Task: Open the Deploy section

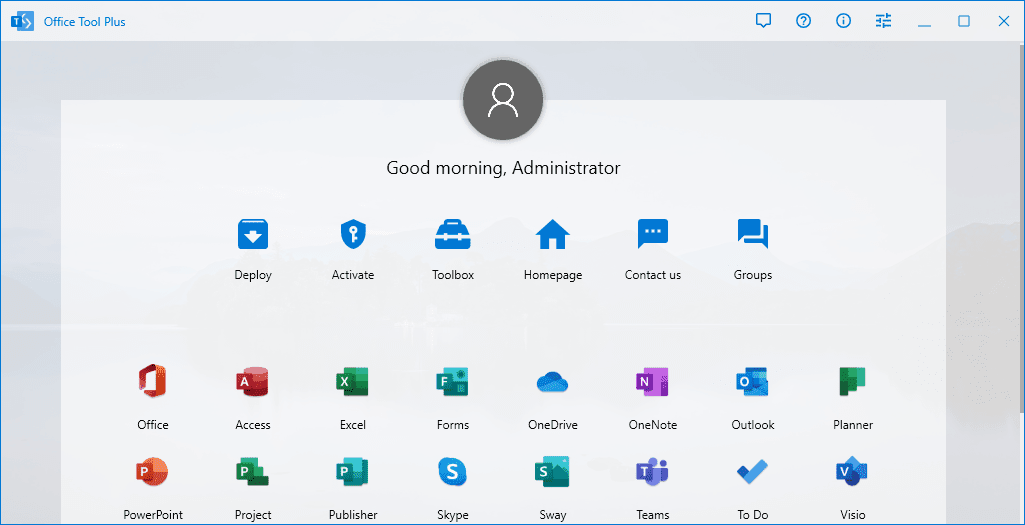Action: click(253, 235)
